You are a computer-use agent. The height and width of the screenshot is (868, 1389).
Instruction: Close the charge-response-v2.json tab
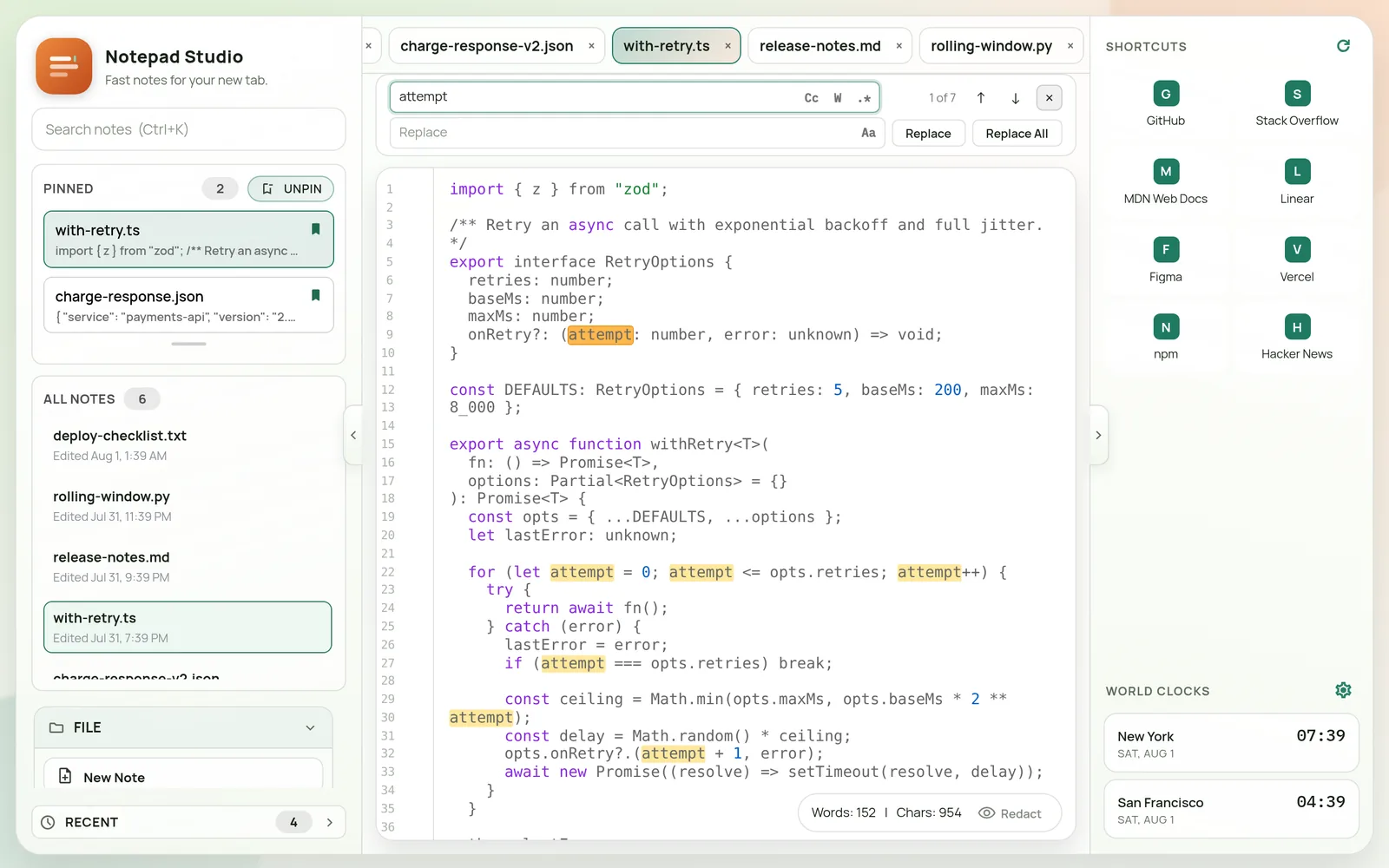591,46
